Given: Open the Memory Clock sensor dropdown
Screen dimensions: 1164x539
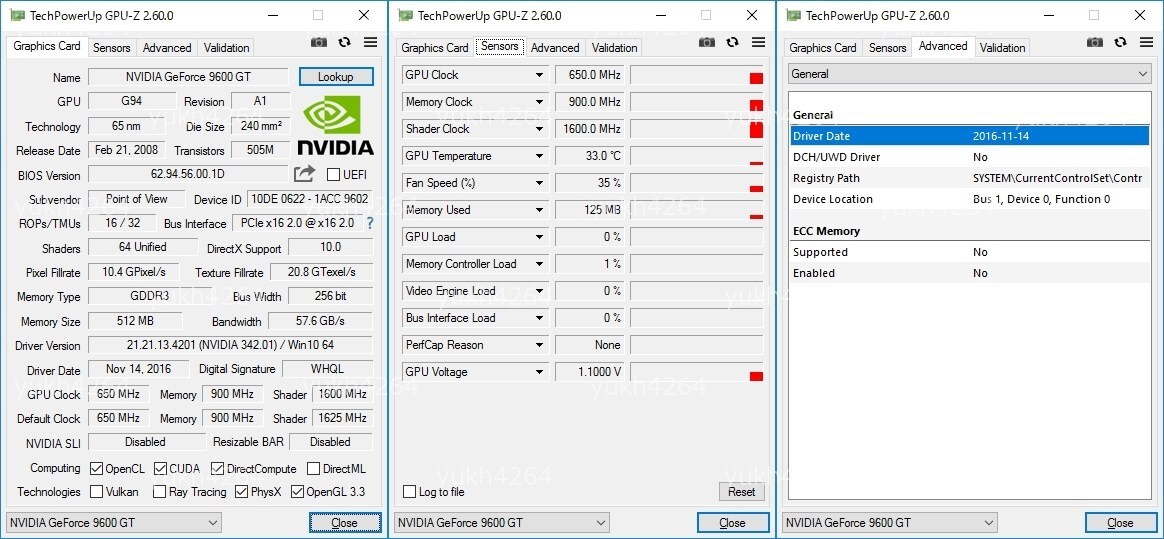Looking at the screenshot, I should point(540,102).
